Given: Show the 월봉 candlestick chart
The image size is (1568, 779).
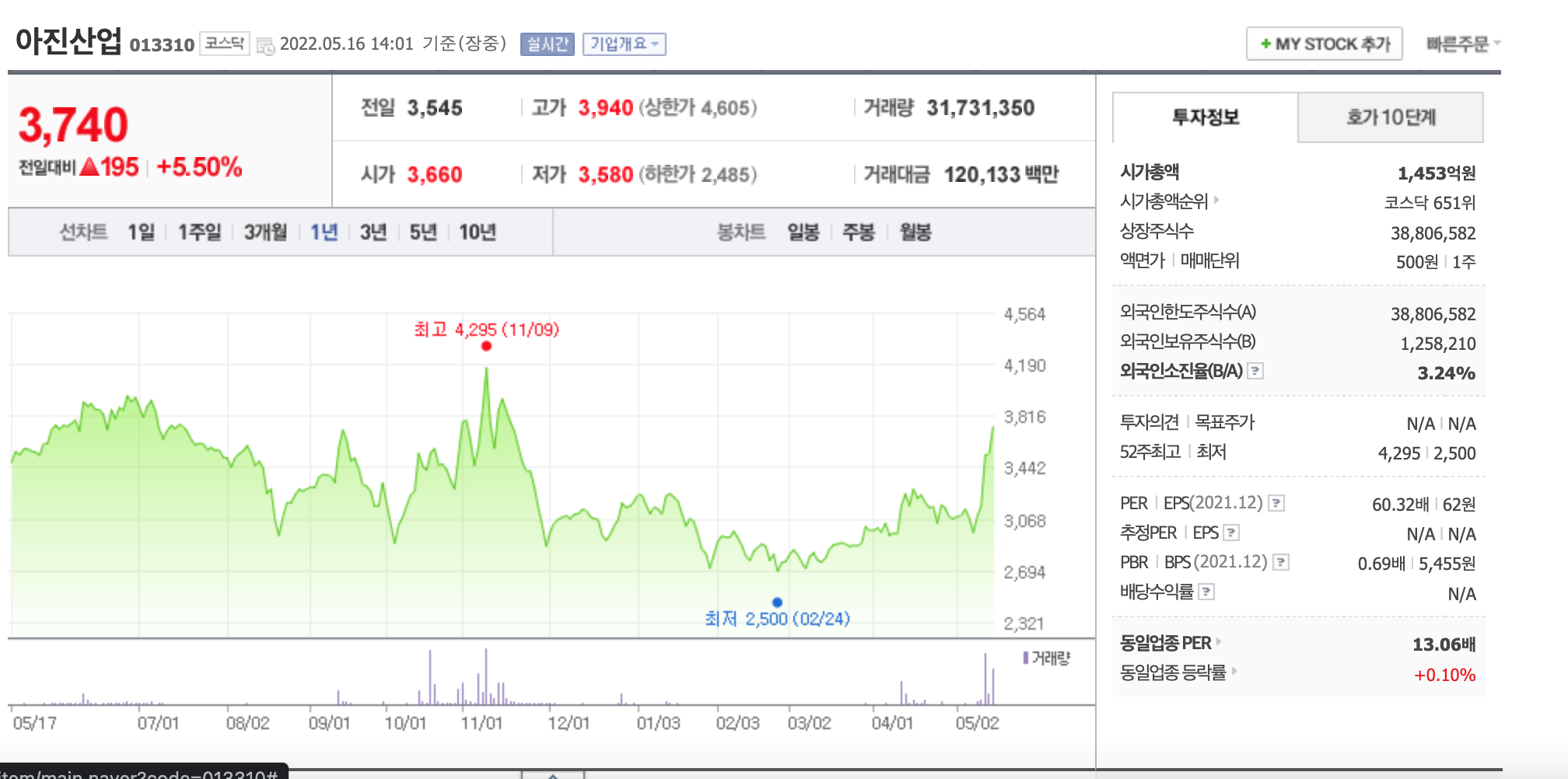Looking at the screenshot, I should (915, 232).
